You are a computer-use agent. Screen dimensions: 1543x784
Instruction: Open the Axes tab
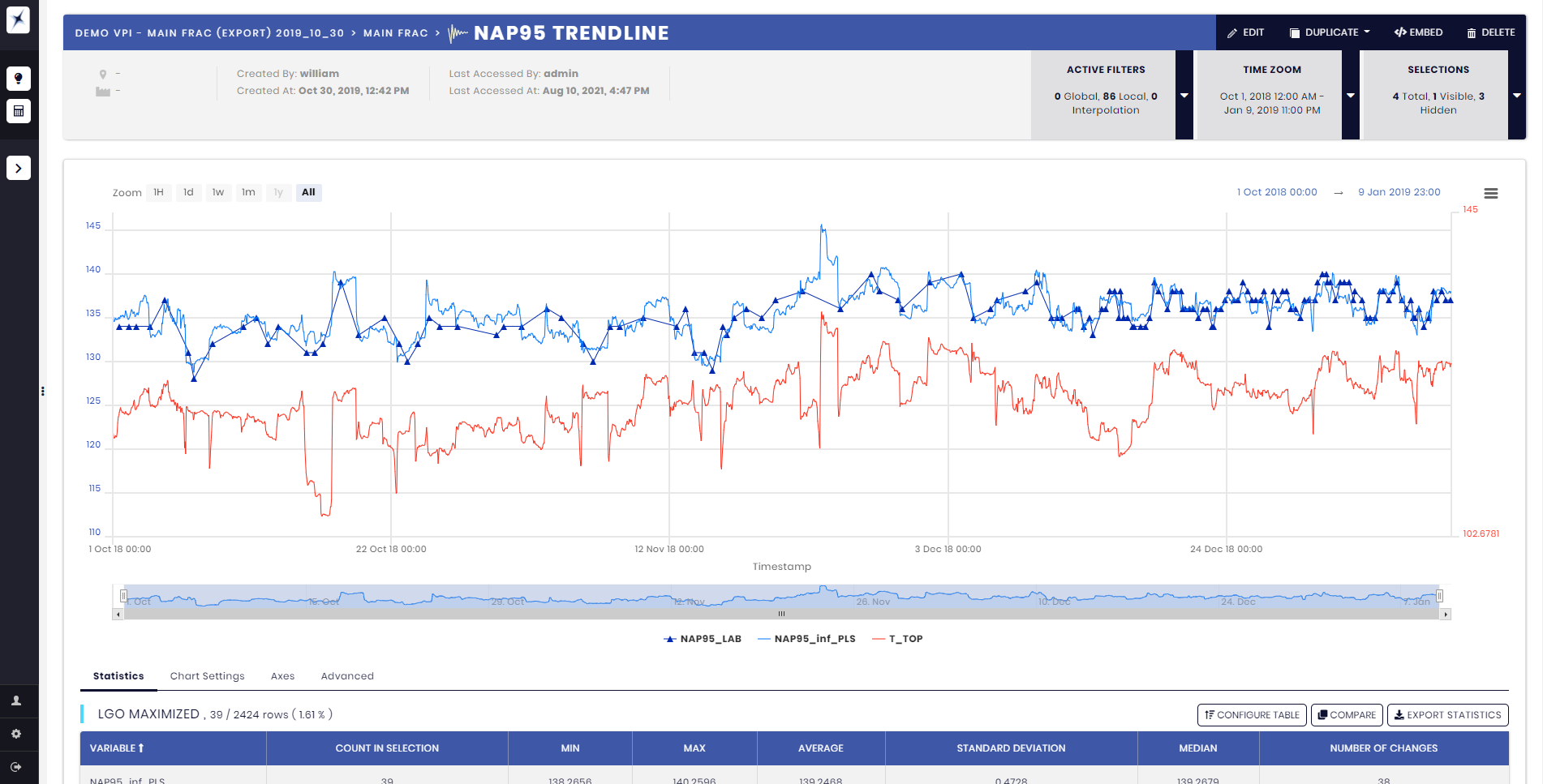(282, 676)
